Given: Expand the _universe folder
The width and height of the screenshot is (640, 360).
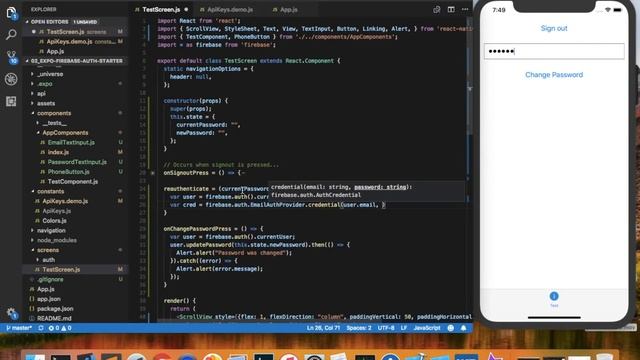Looking at the screenshot, I should click(50, 74).
